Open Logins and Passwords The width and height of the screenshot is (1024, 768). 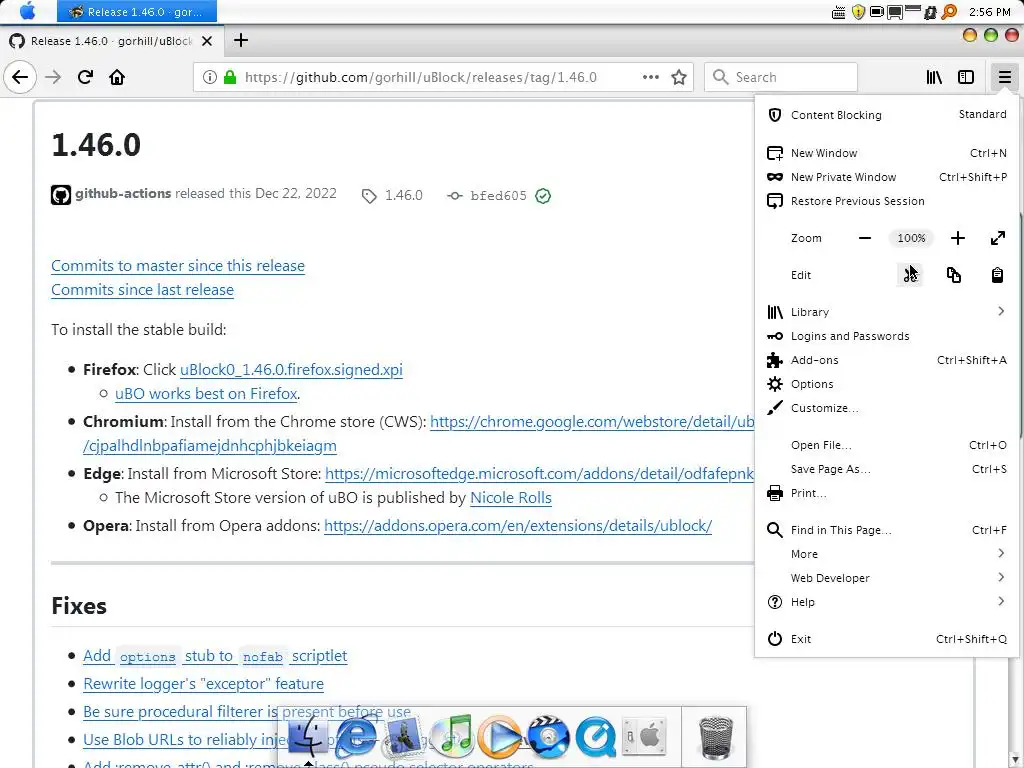coord(886,336)
